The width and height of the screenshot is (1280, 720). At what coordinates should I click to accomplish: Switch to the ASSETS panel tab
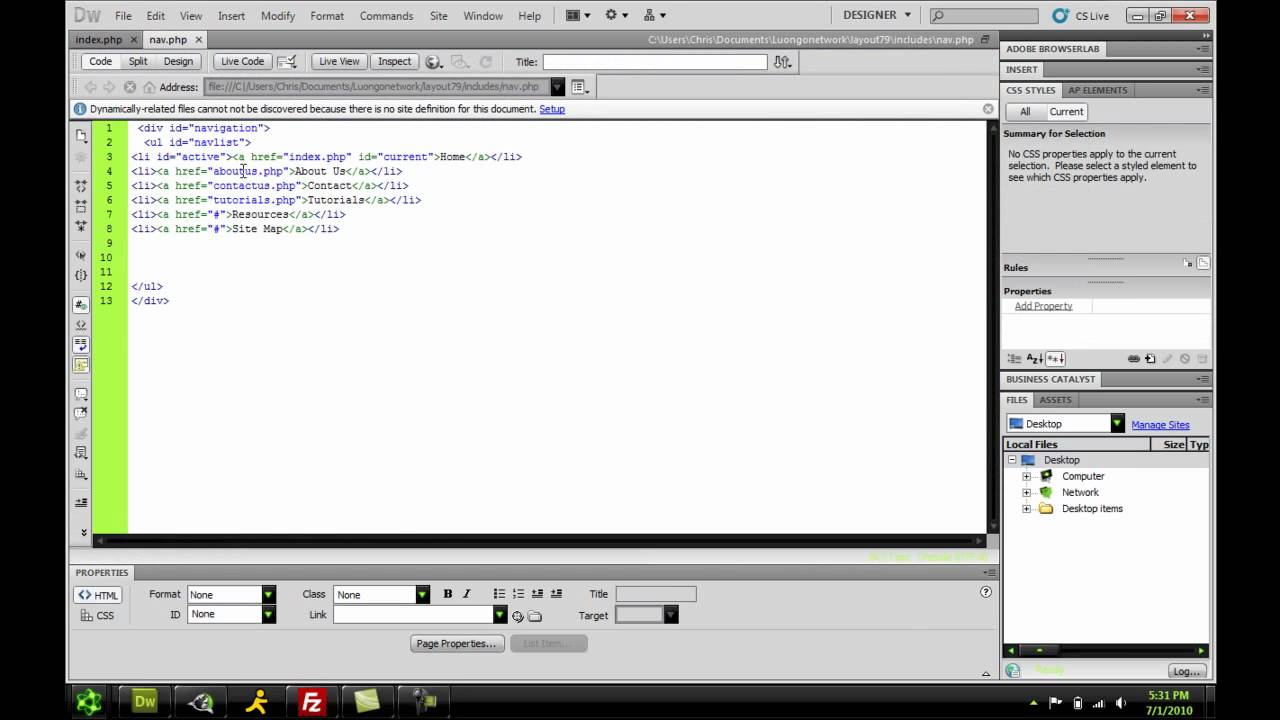point(1055,400)
